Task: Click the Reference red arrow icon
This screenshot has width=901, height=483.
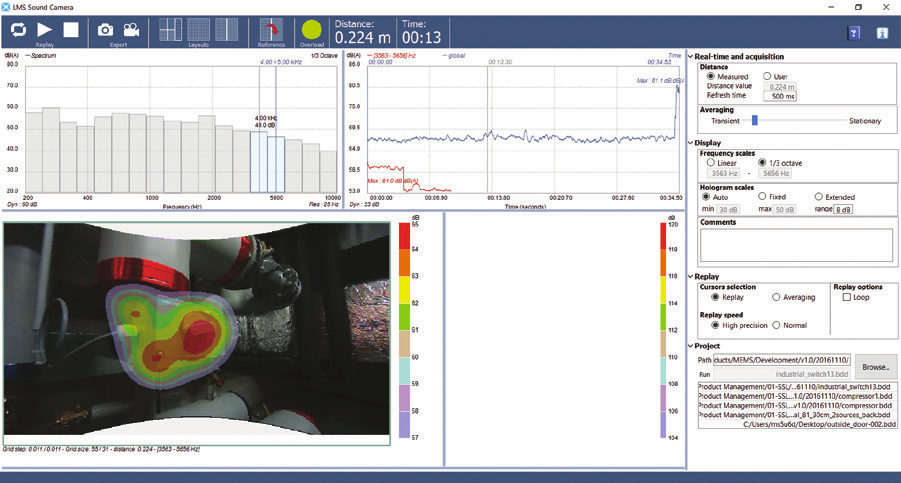Action: 271,30
